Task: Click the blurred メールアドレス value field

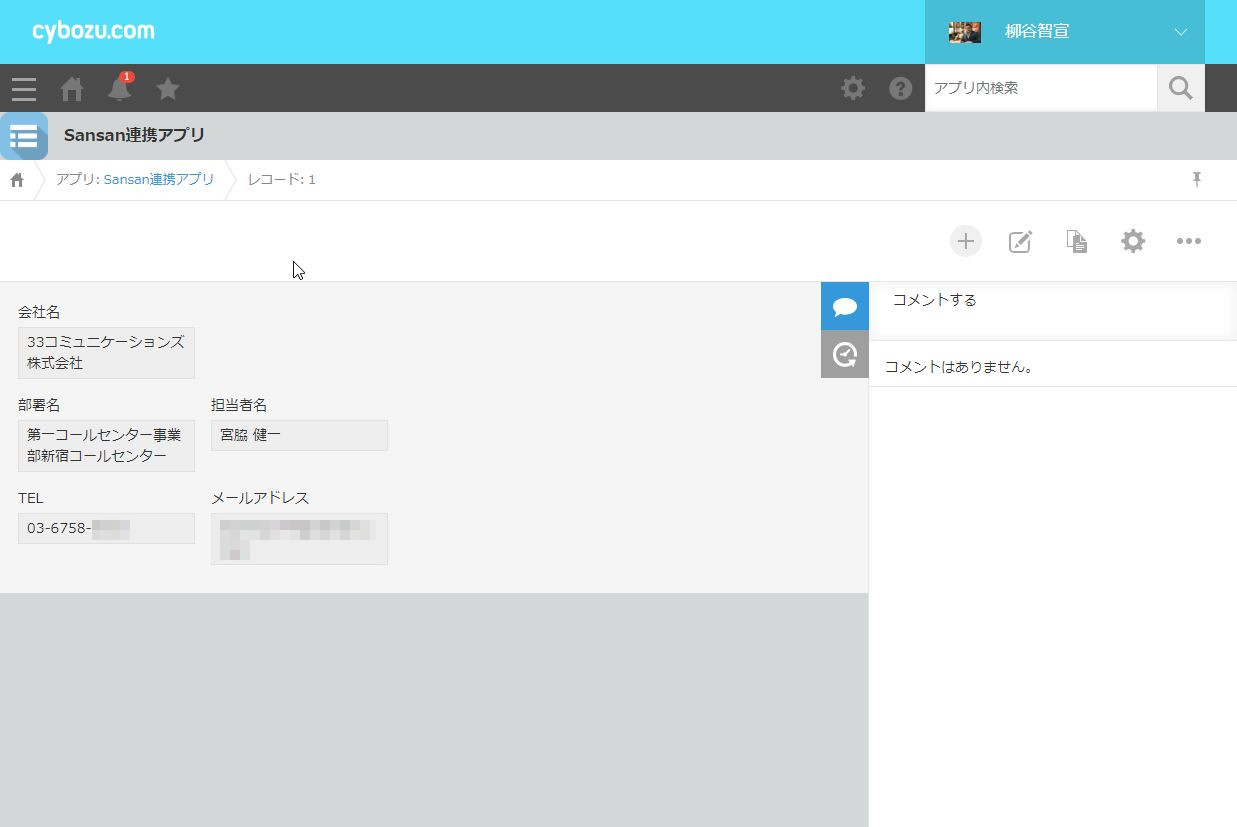Action: (299, 538)
